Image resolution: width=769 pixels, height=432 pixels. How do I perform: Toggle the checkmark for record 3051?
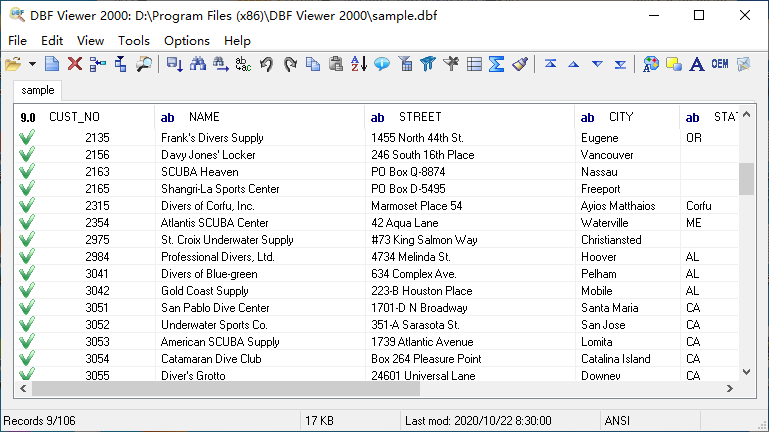point(27,307)
